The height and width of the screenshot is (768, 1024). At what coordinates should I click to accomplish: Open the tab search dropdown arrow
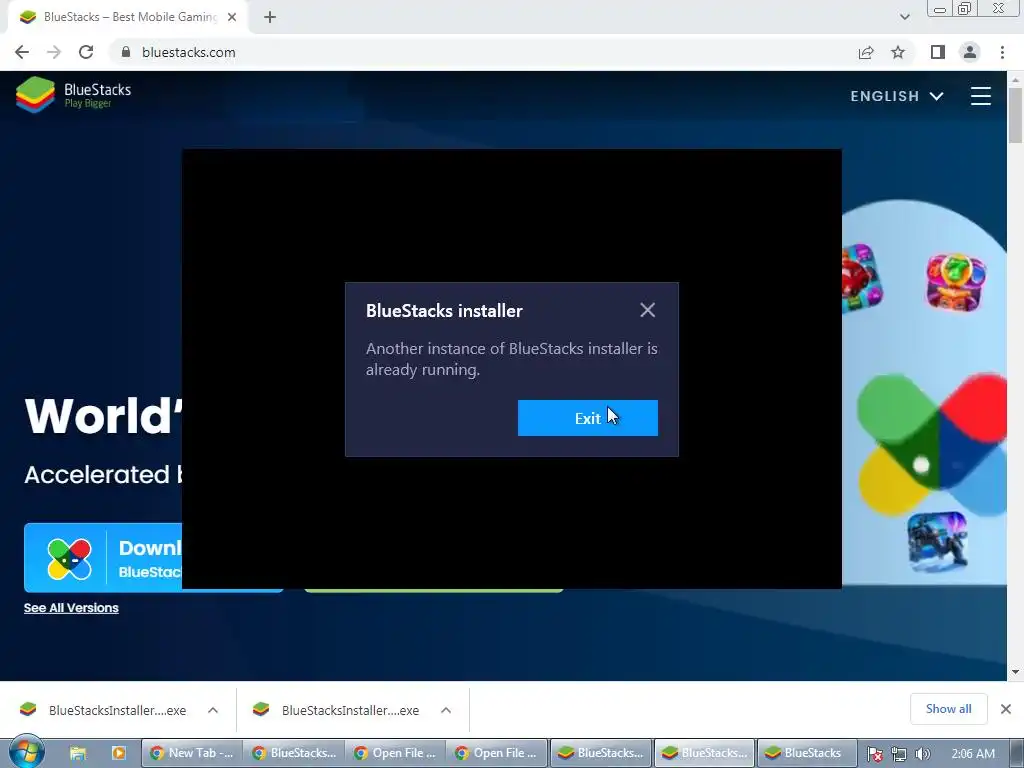(x=904, y=17)
